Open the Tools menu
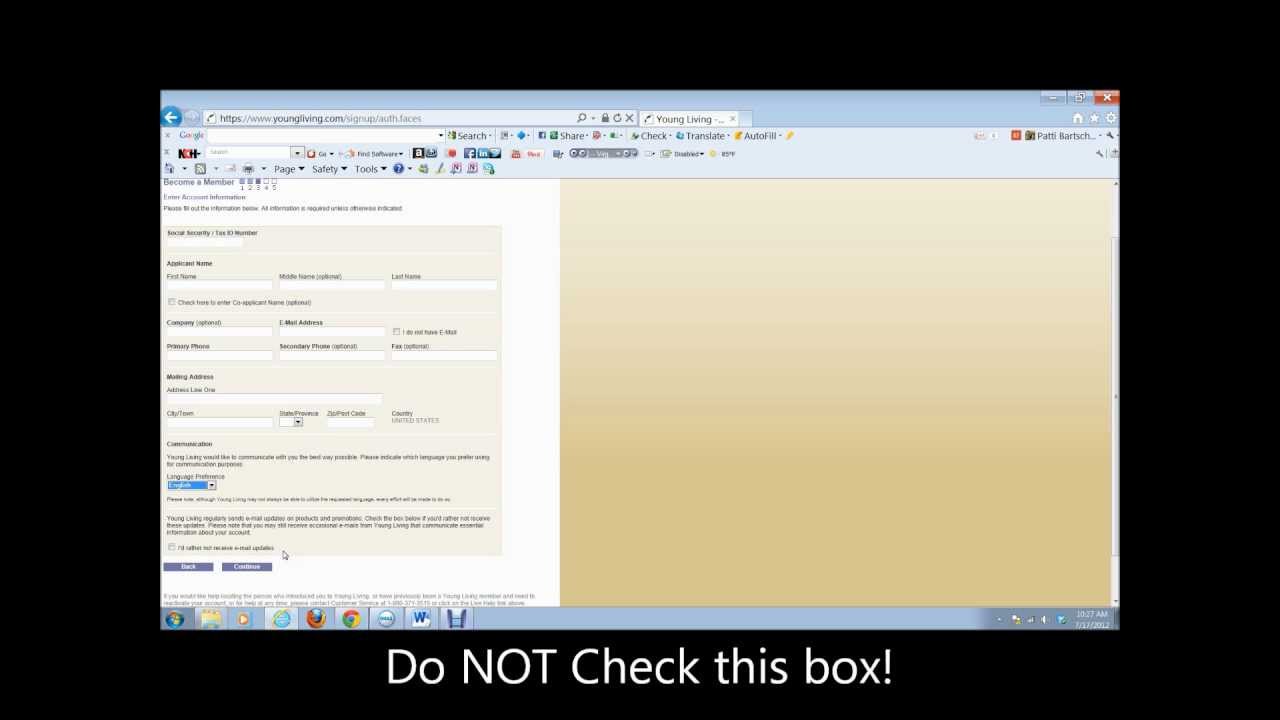 point(371,169)
